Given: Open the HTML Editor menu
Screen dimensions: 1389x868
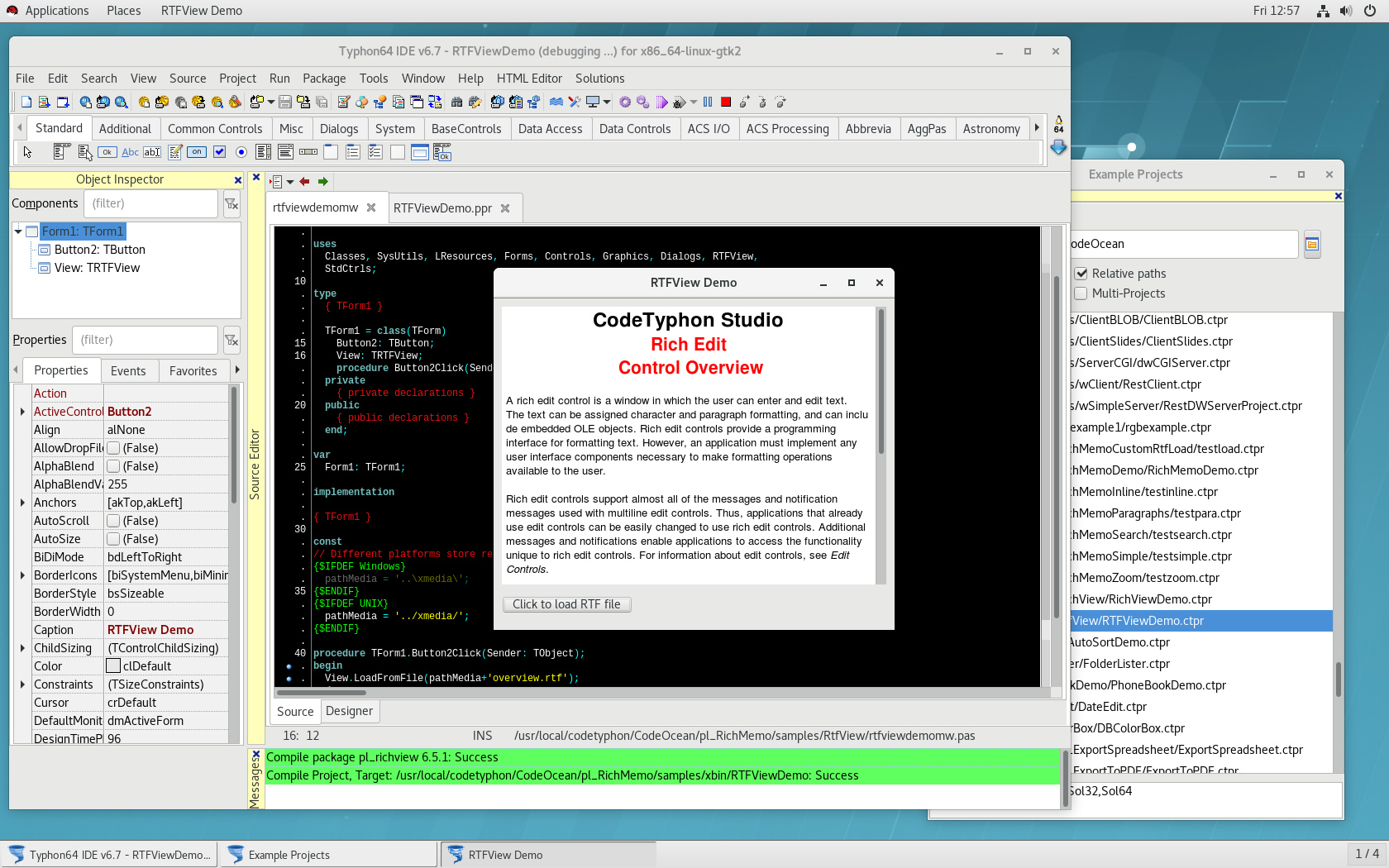Looking at the screenshot, I should 529,79.
